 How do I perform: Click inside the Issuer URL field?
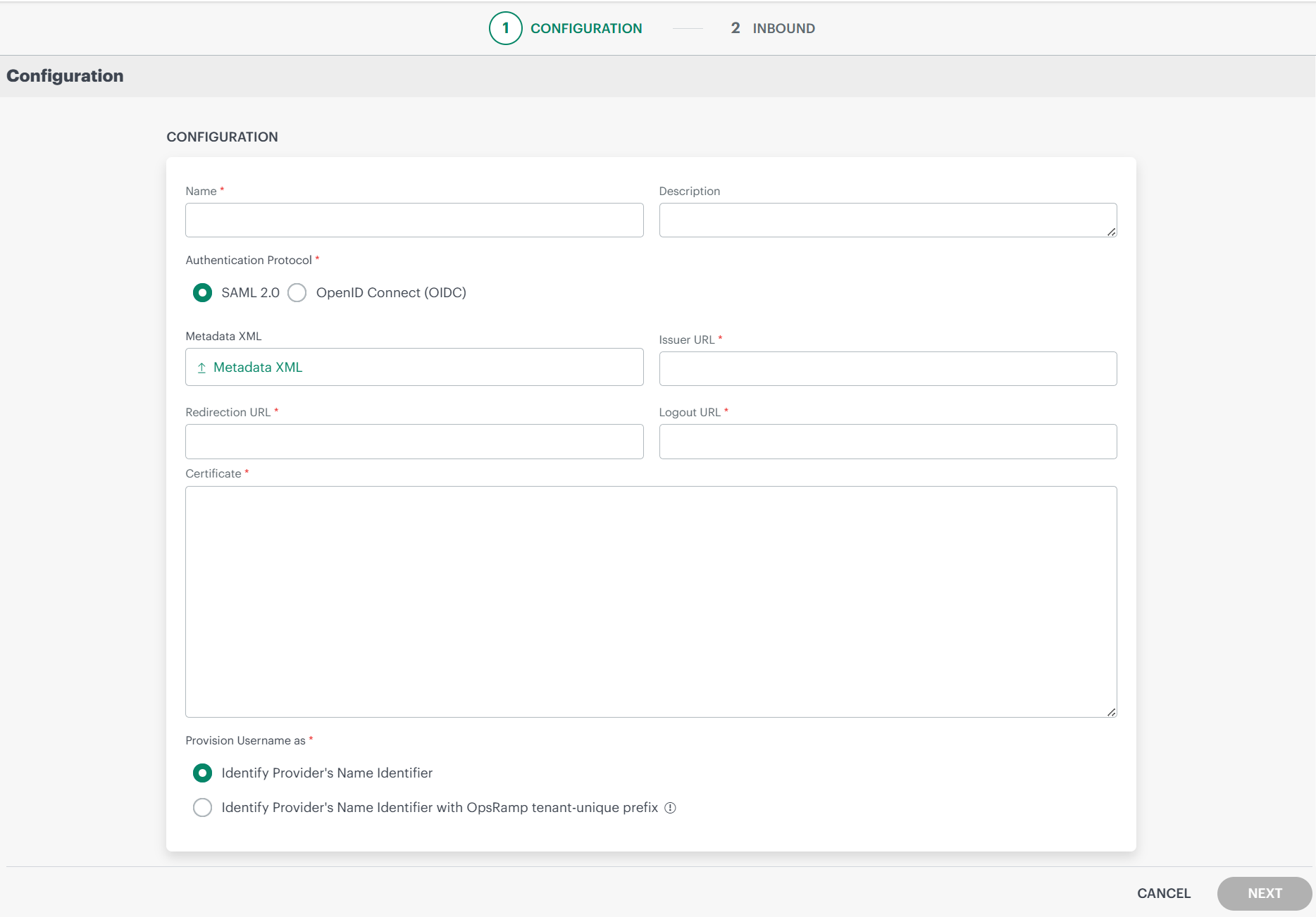[887, 368]
